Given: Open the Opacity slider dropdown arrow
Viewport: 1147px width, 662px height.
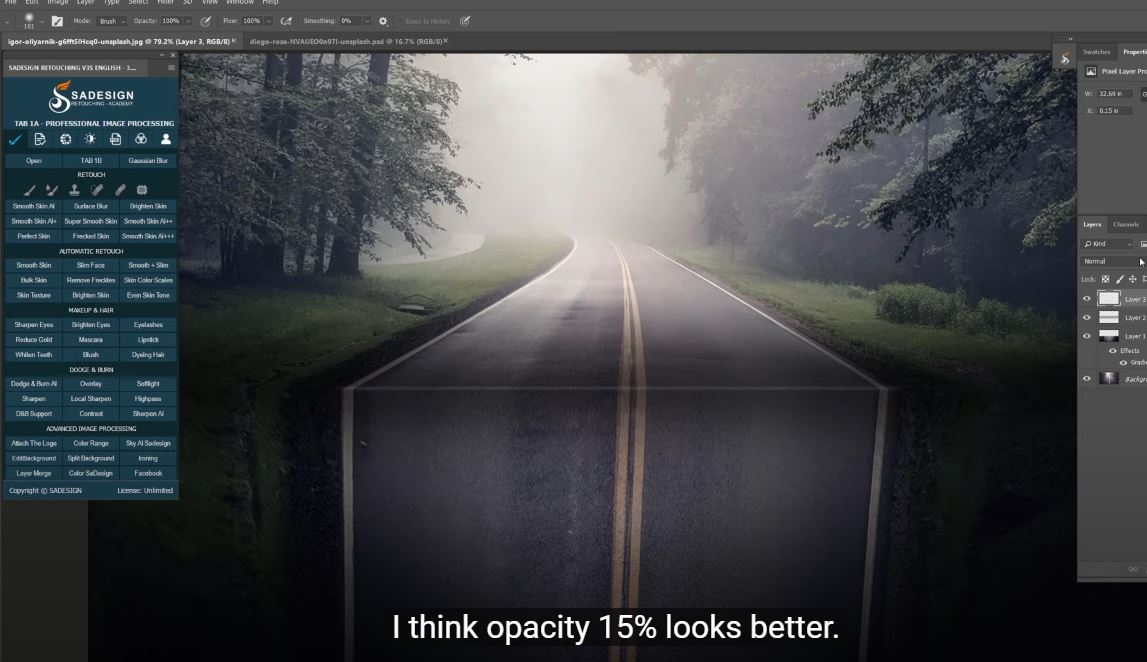Looking at the screenshot, I should click(x=189, y=21).
